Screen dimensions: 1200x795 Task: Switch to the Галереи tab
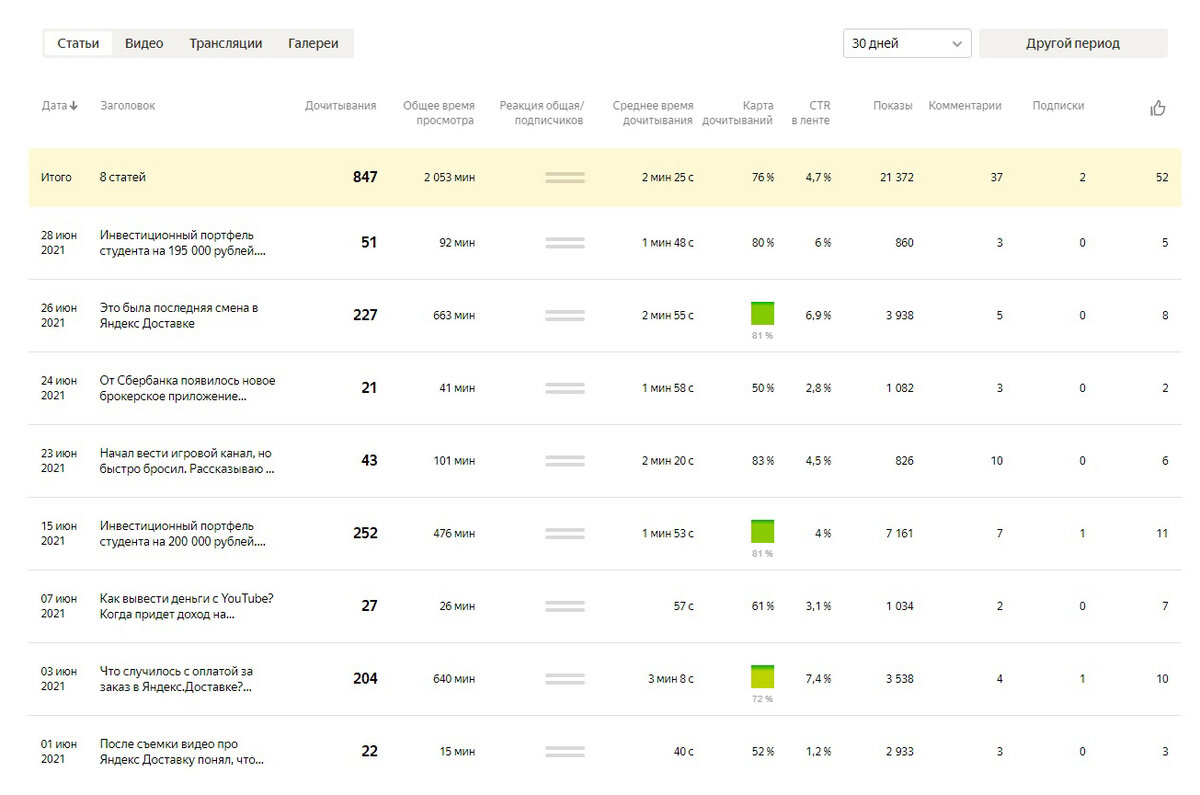coord(313,43)
